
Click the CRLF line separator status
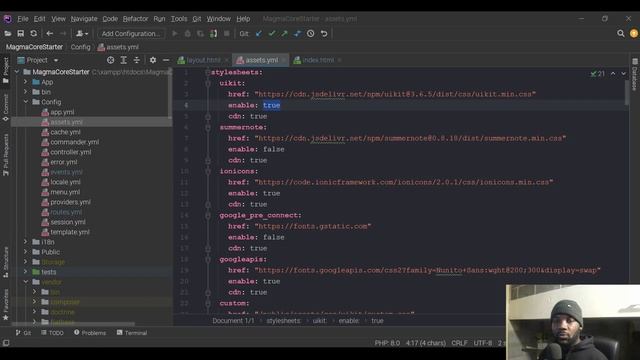point(459,343)
